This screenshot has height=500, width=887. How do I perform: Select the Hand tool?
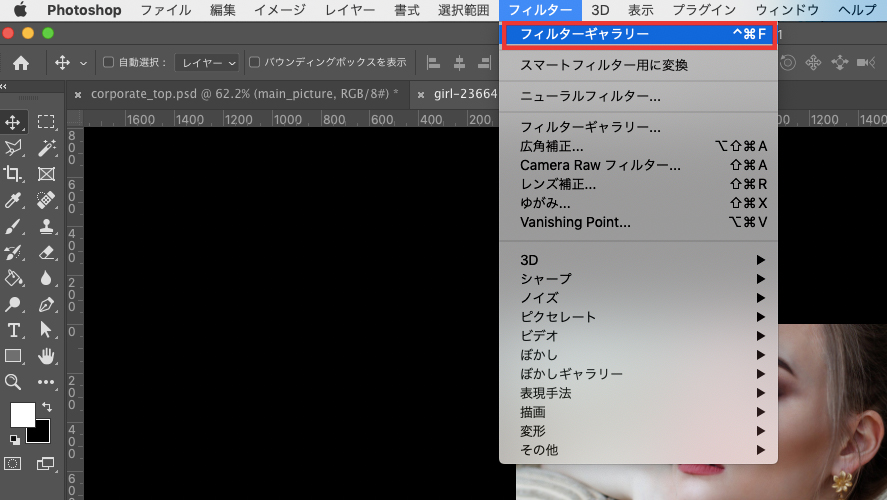[46, 356]
